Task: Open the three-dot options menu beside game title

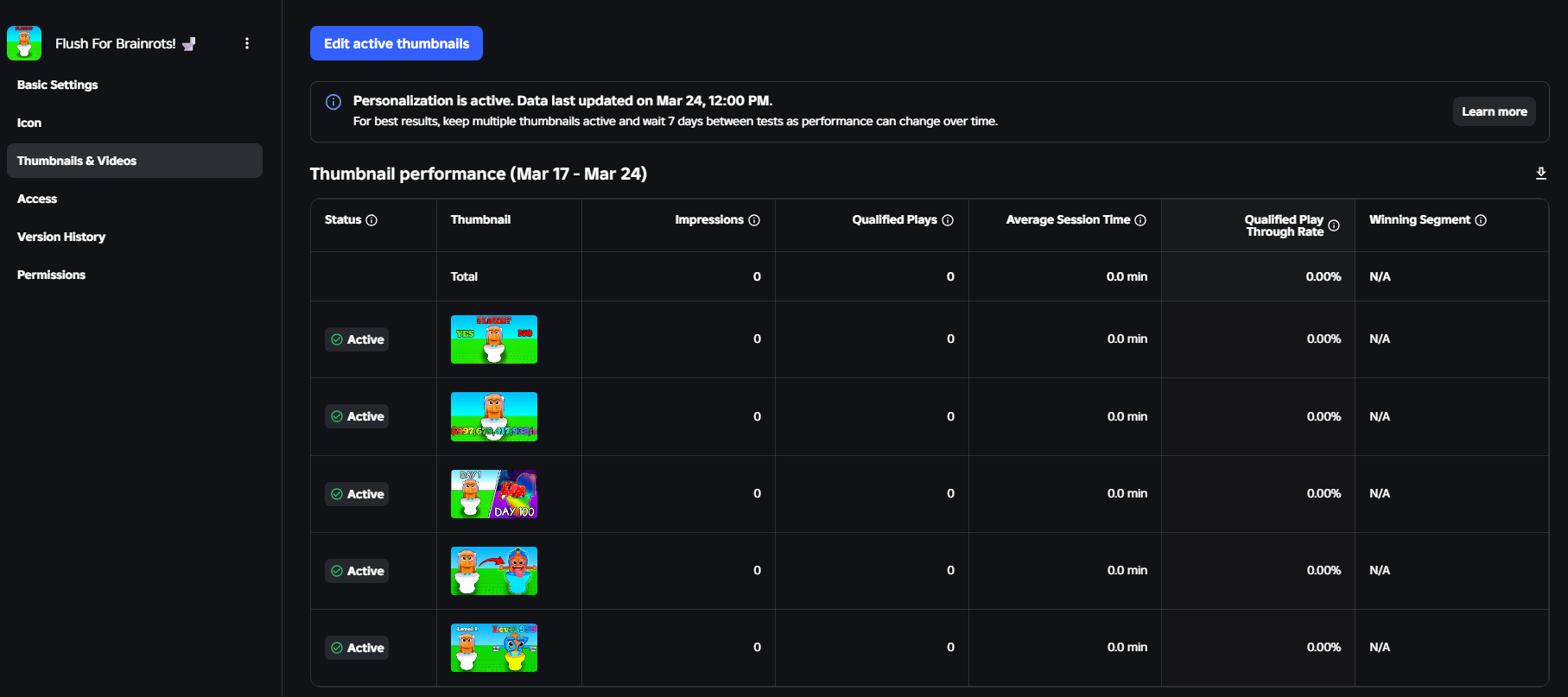Action: point(247,43)
